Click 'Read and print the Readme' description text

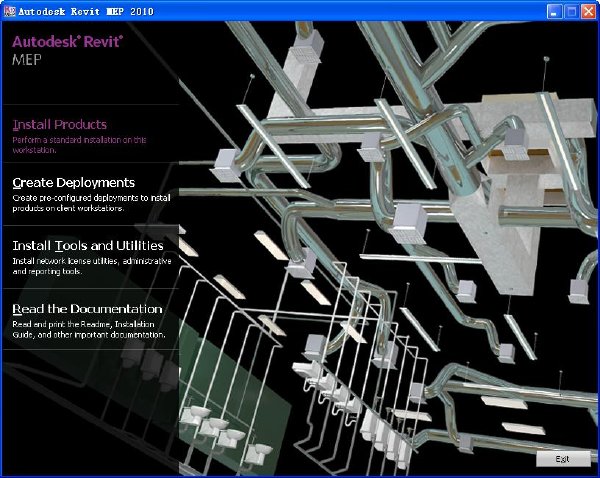click(x=89, y=330)
